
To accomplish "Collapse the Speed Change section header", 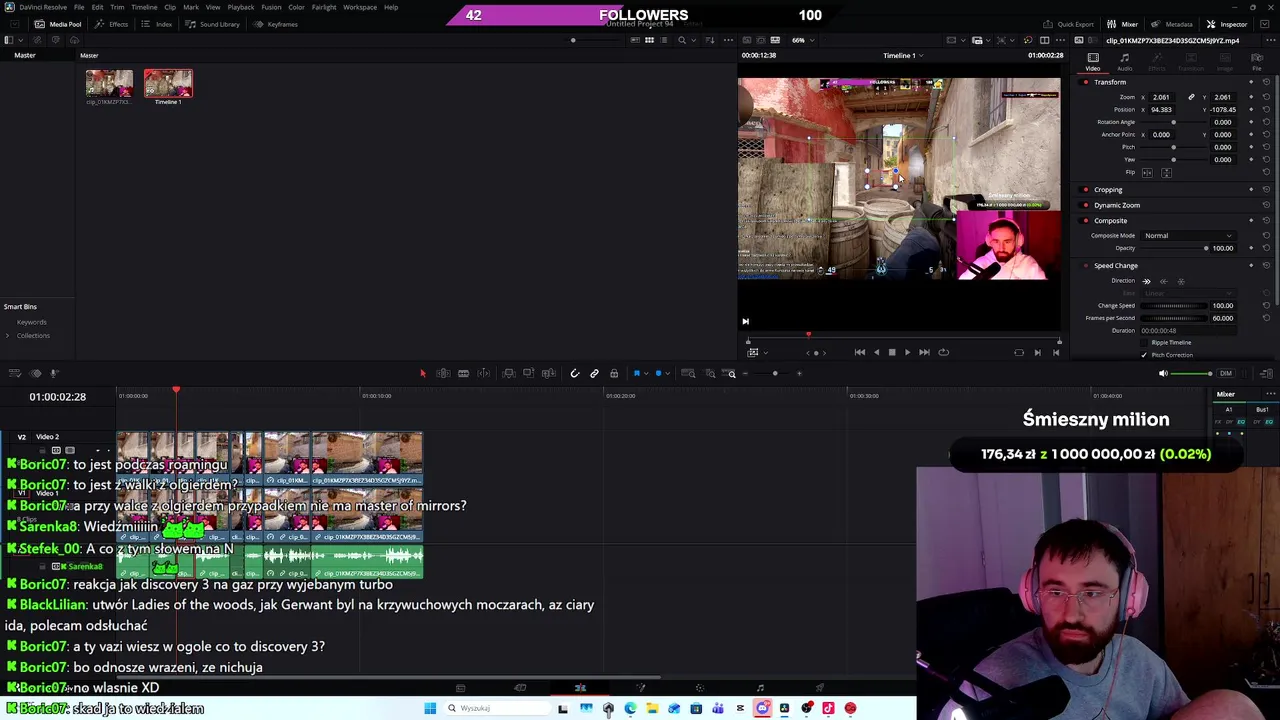I will (x=1116, y=266).
